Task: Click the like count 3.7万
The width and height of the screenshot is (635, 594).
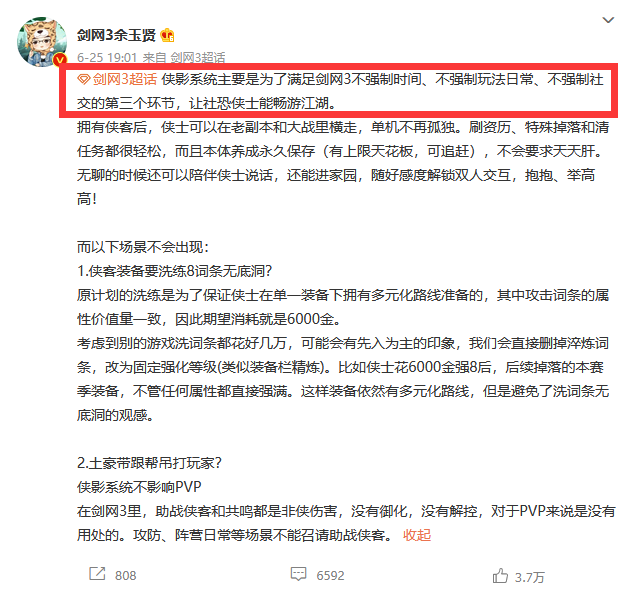Action: [529, 577]
